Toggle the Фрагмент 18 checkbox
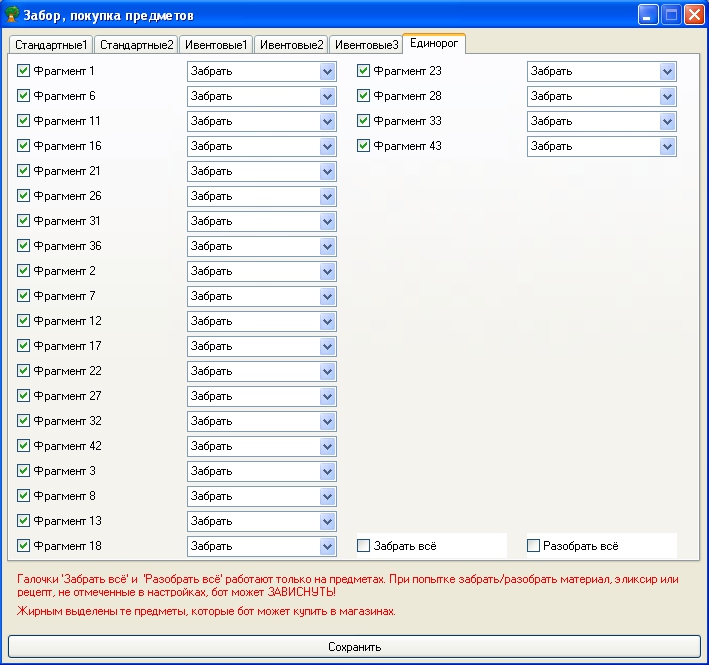 24,546
